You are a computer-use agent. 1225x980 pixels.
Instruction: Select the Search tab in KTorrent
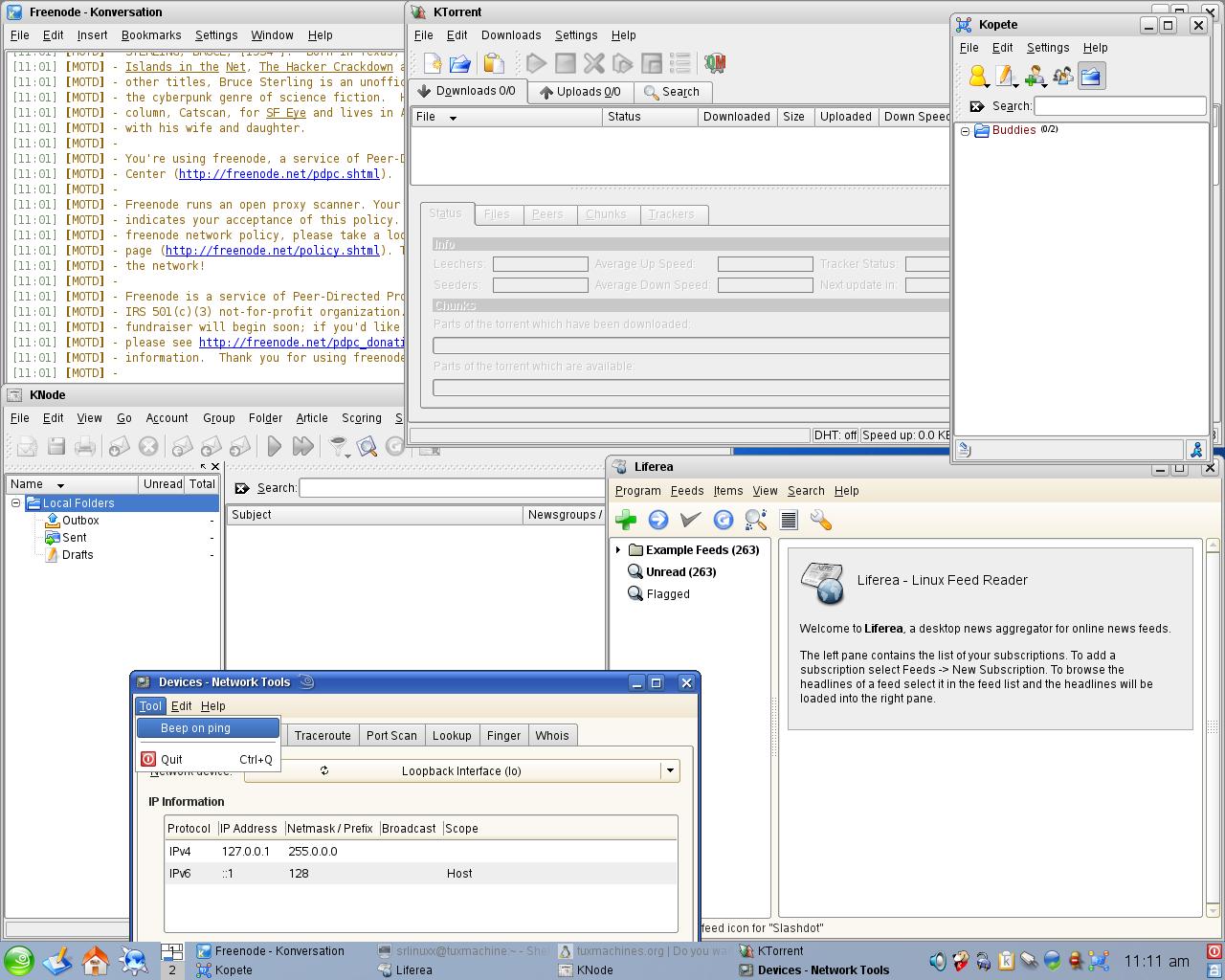[672, 92]
